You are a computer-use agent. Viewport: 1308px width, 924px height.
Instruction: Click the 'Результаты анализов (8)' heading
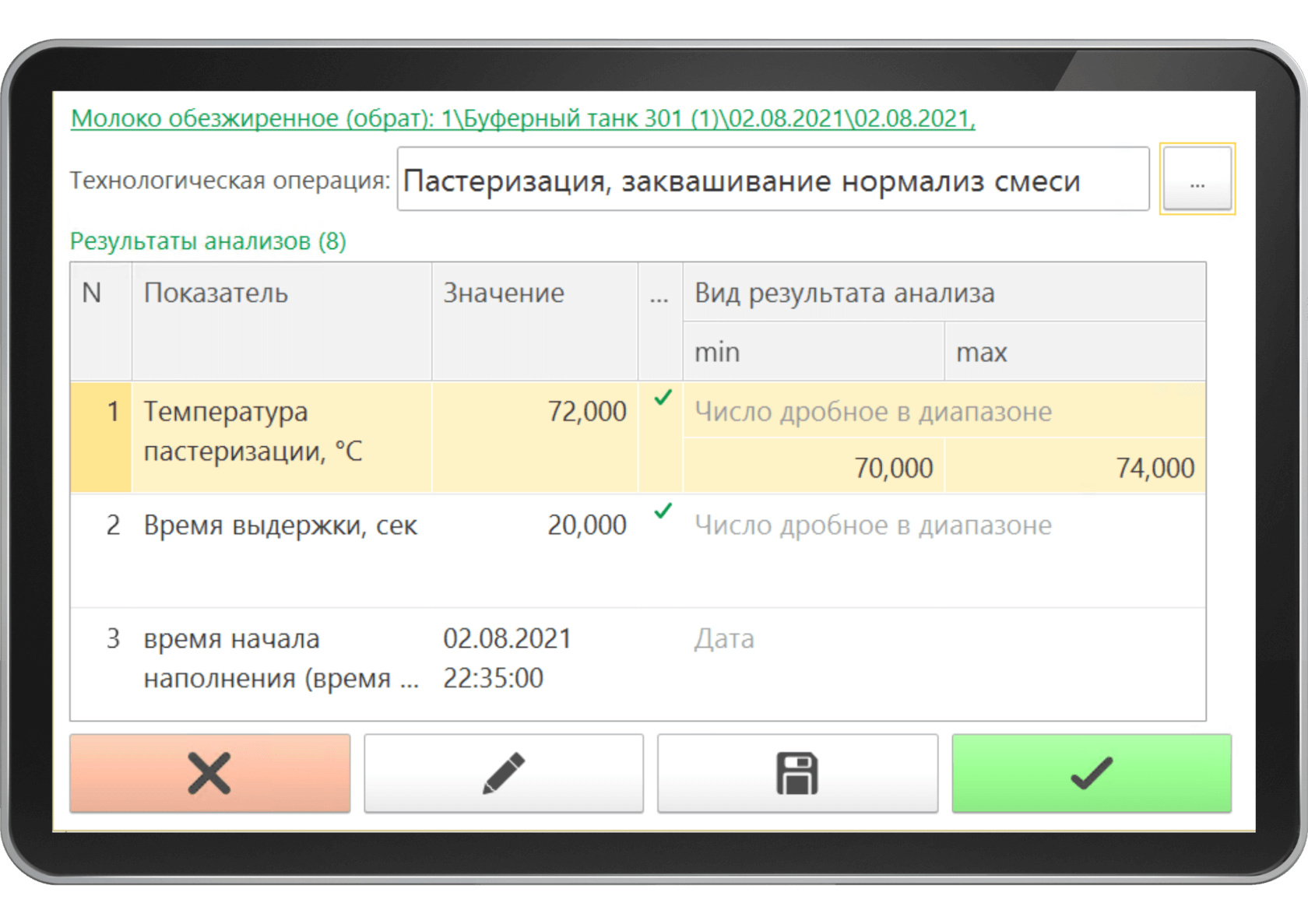pos(209,241)
